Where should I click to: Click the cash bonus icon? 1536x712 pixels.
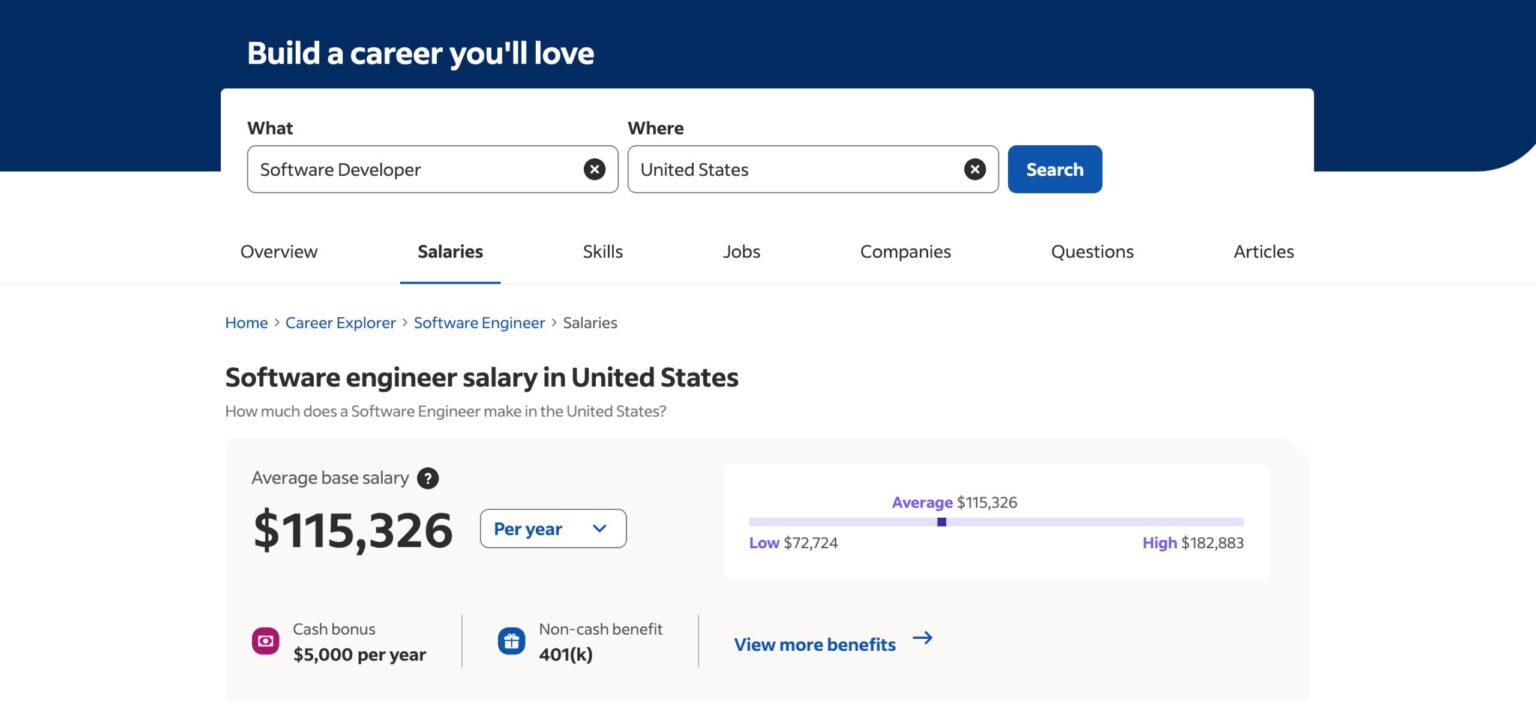[x=264, y=640]
